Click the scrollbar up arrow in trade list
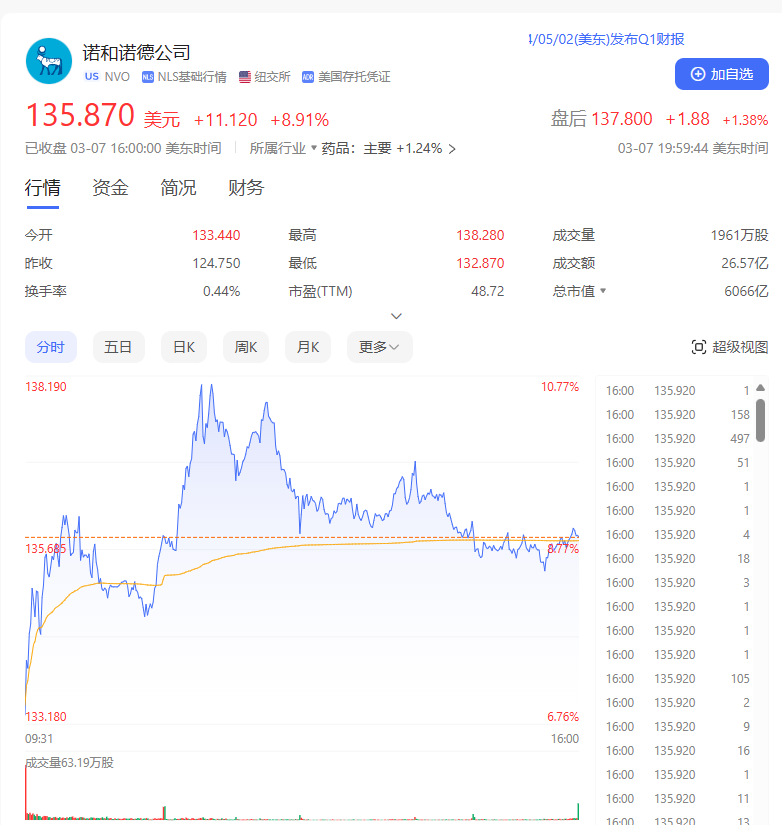This screenshot has width=782, height=825. [761, 388]
